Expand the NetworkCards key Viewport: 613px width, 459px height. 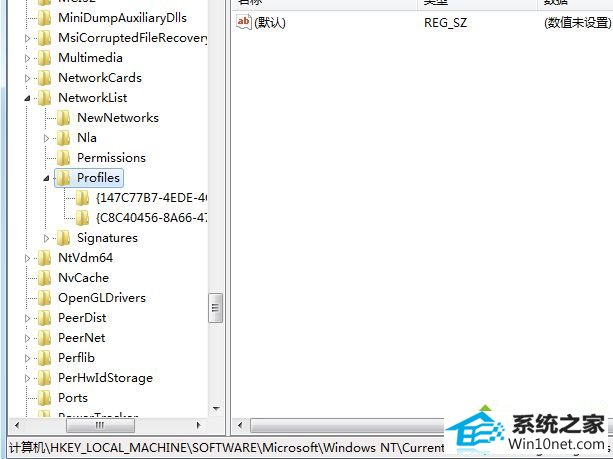pyautogui.click(x=27, y=78)
